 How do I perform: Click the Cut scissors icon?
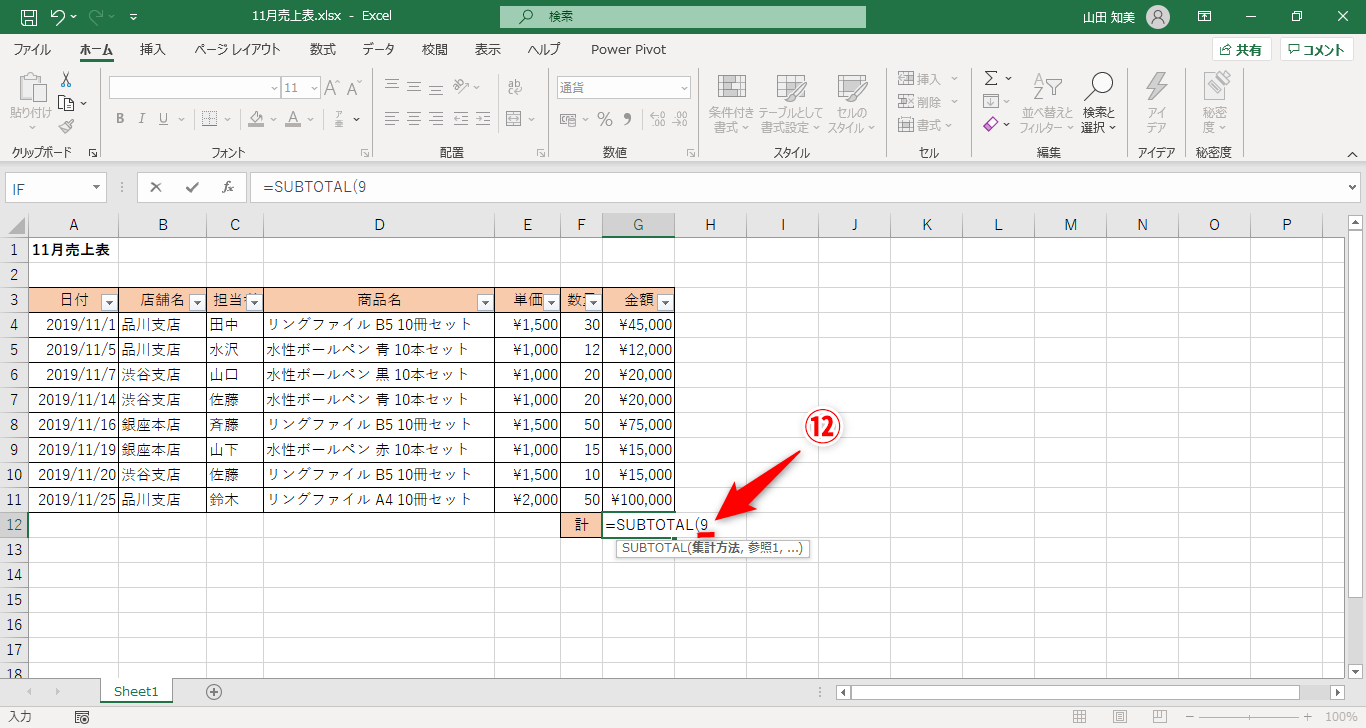point(66,80)
